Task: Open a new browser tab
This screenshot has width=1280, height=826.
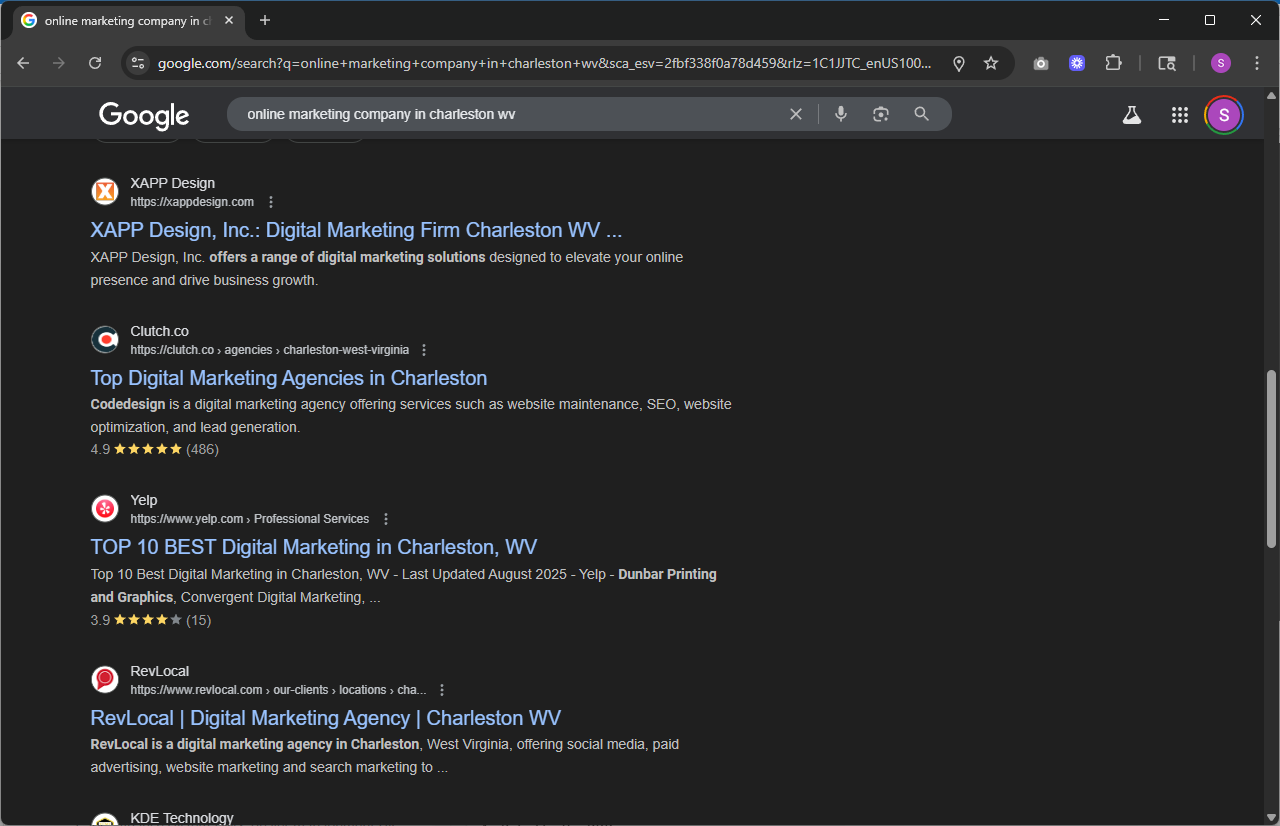Action: click(264, 20)
